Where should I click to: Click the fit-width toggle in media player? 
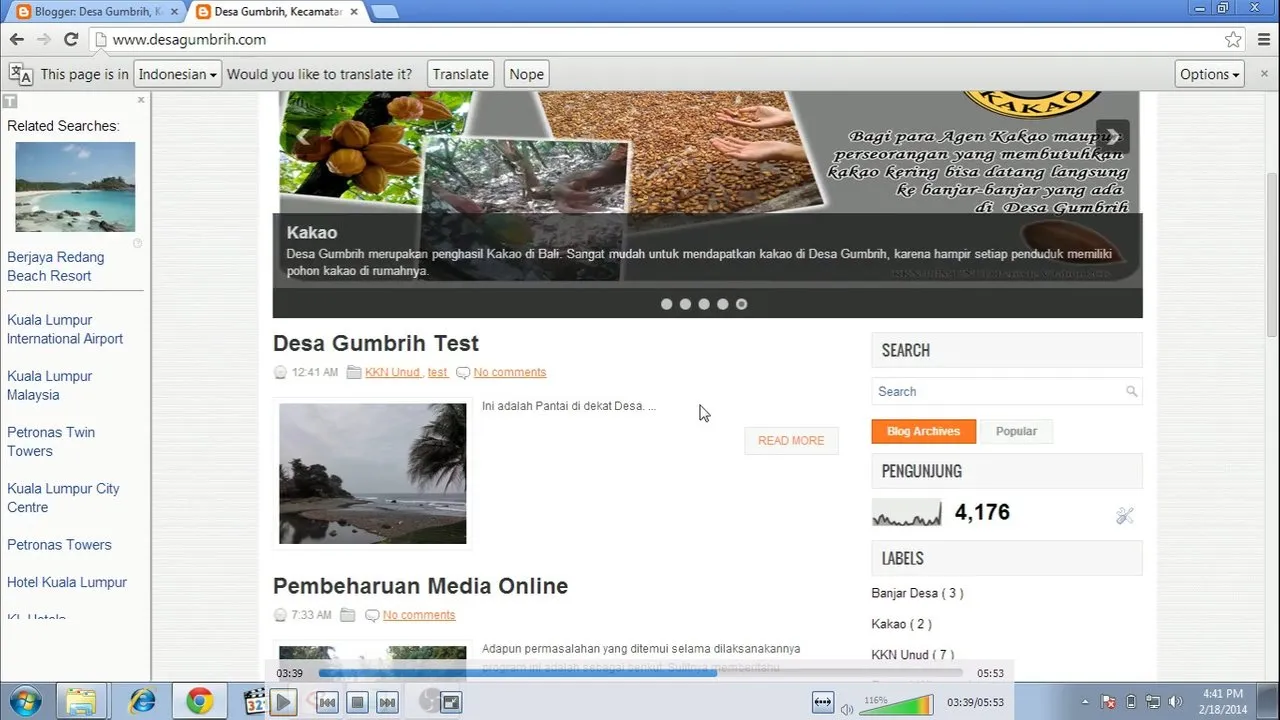(823, 702)
